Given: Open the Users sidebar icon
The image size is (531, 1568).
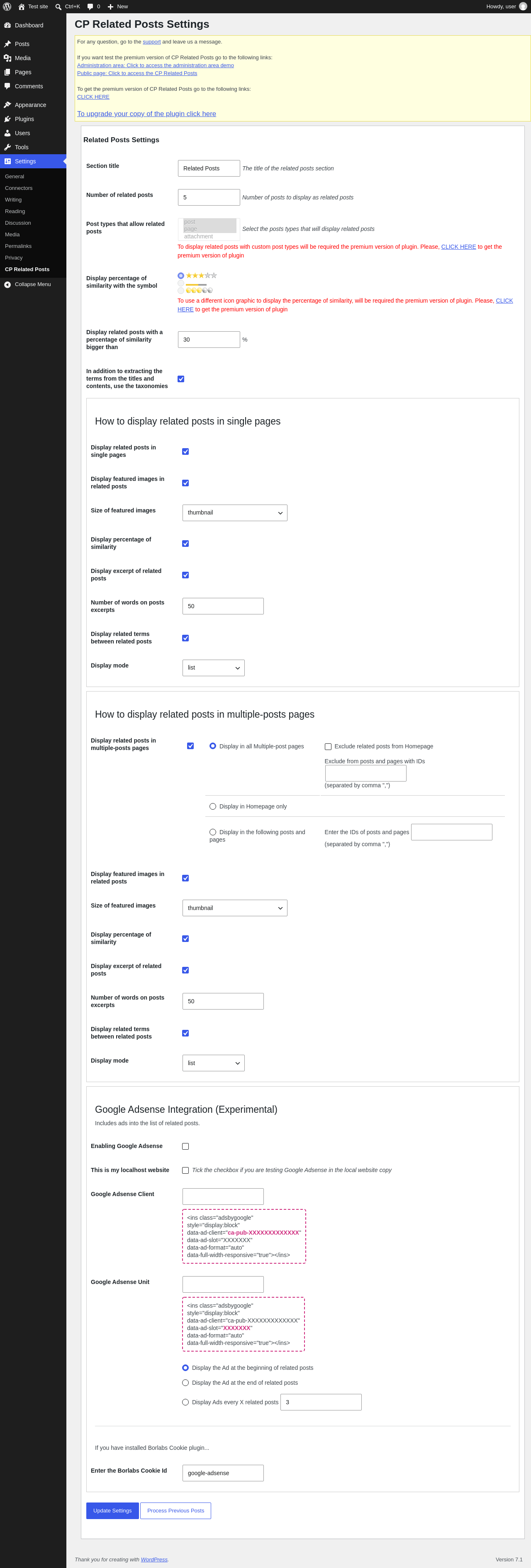Looking at the screenshot, I should (7, 133).
